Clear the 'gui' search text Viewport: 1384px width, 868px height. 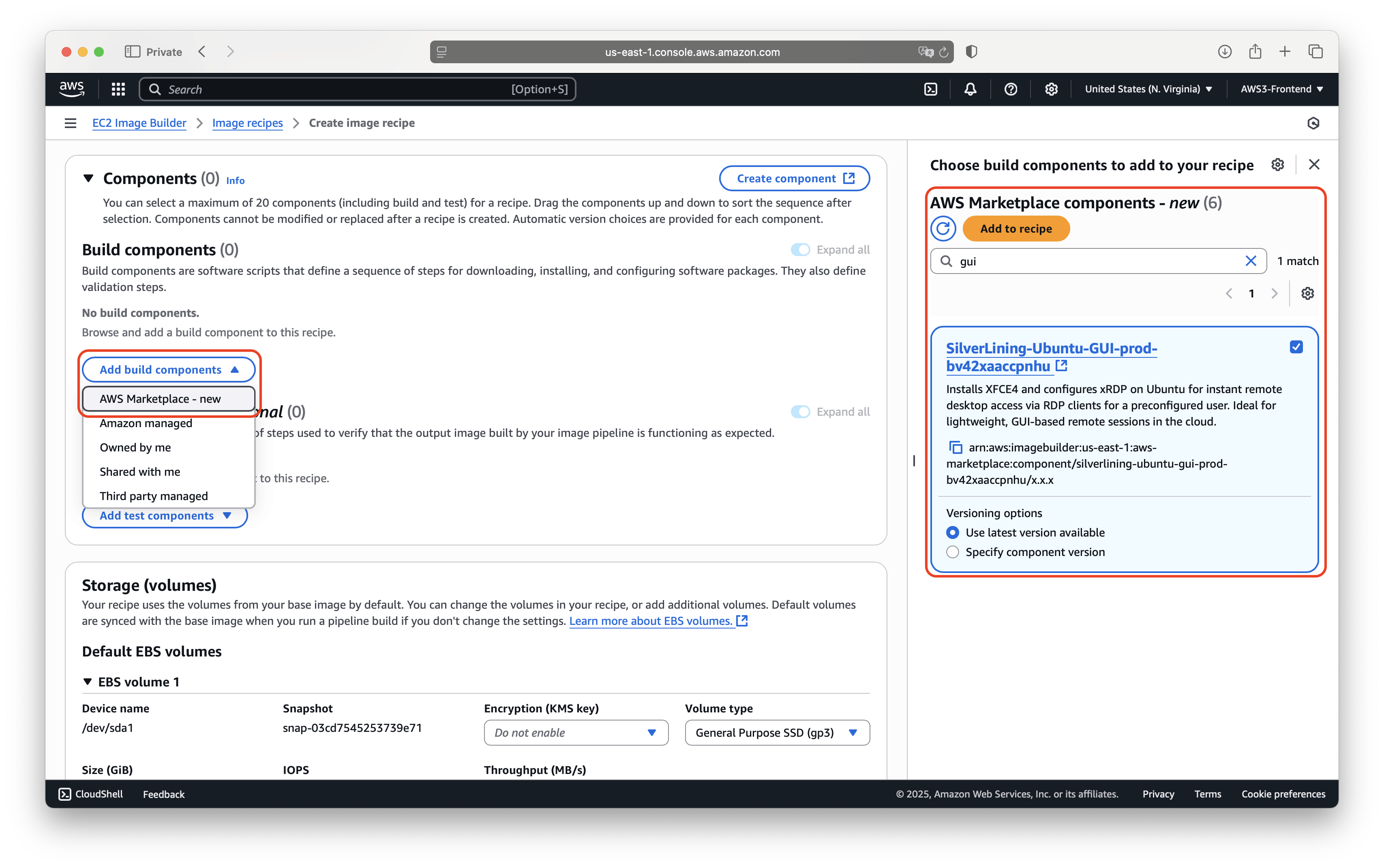pos(1251,261)
